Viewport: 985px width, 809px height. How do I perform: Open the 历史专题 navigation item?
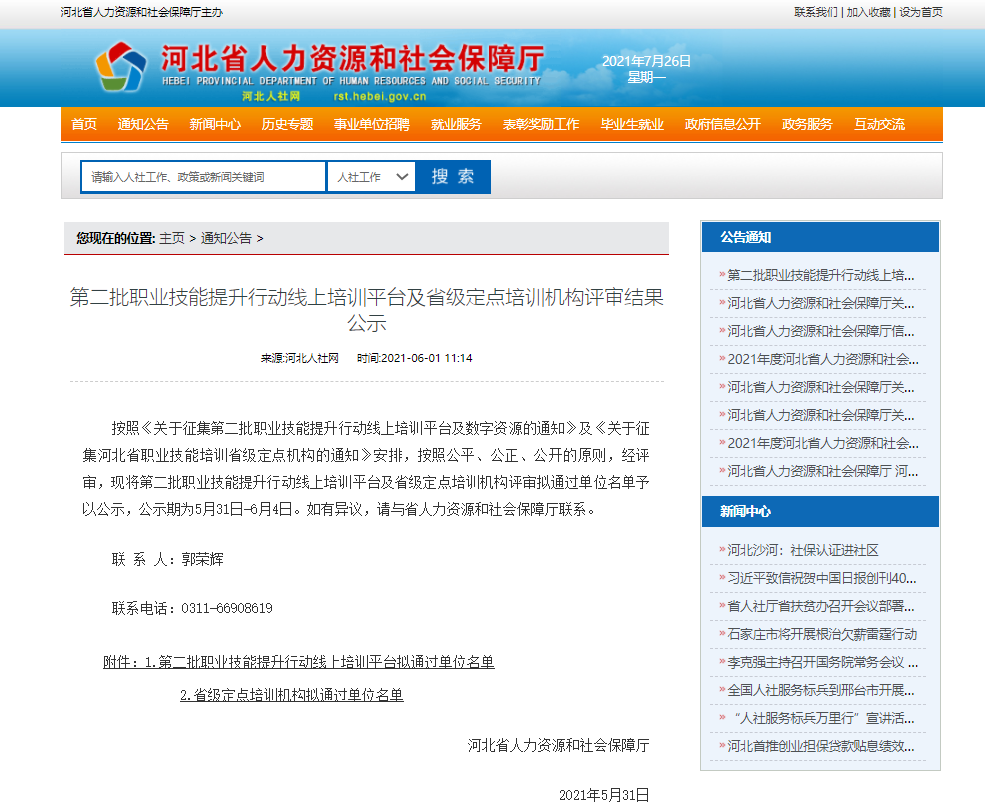287,124
